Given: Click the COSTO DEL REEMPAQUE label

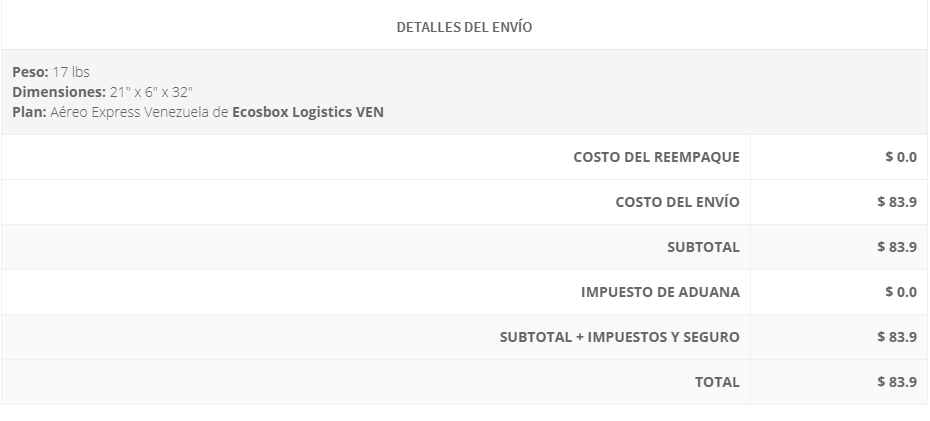Looking at the screenshot, I should coord(656,157).
